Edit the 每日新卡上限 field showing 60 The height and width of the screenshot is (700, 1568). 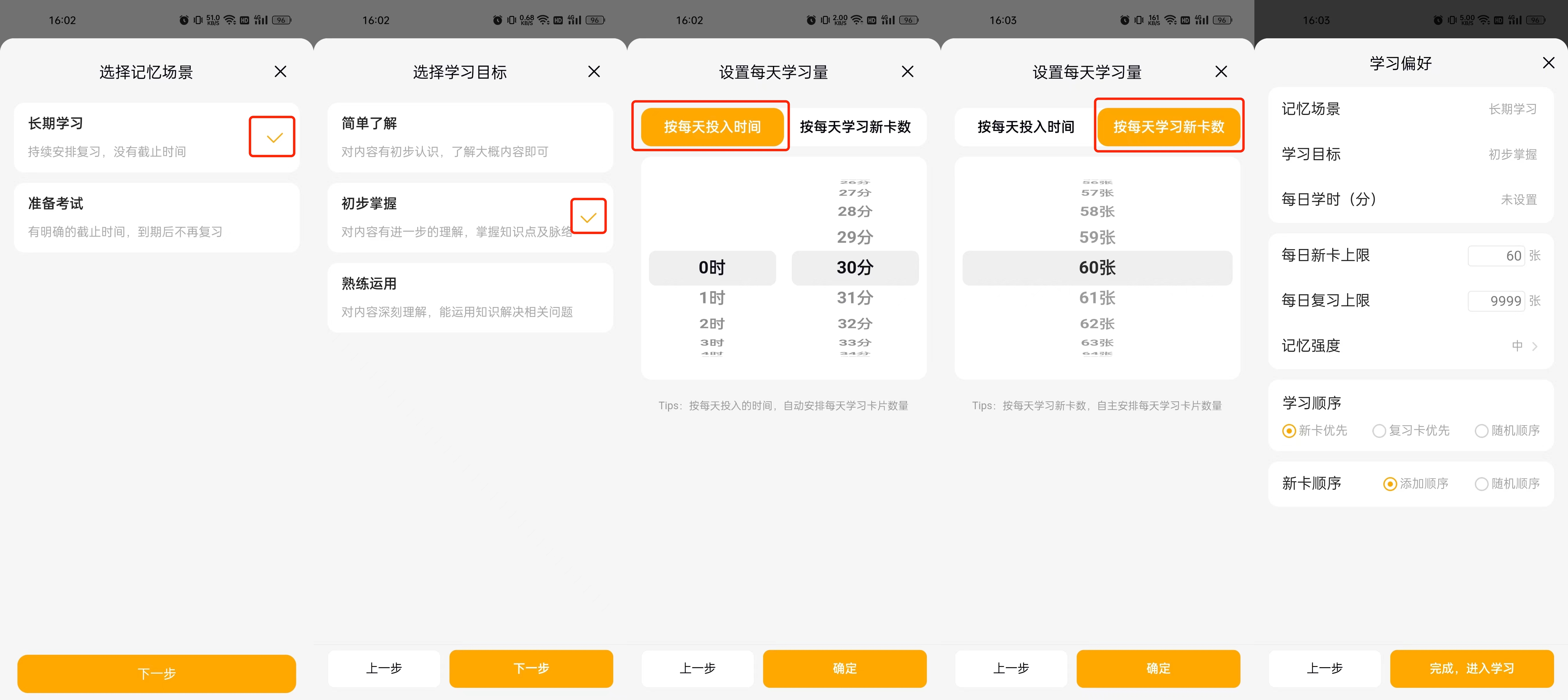pyautogui.click(x=1497, y=255)
